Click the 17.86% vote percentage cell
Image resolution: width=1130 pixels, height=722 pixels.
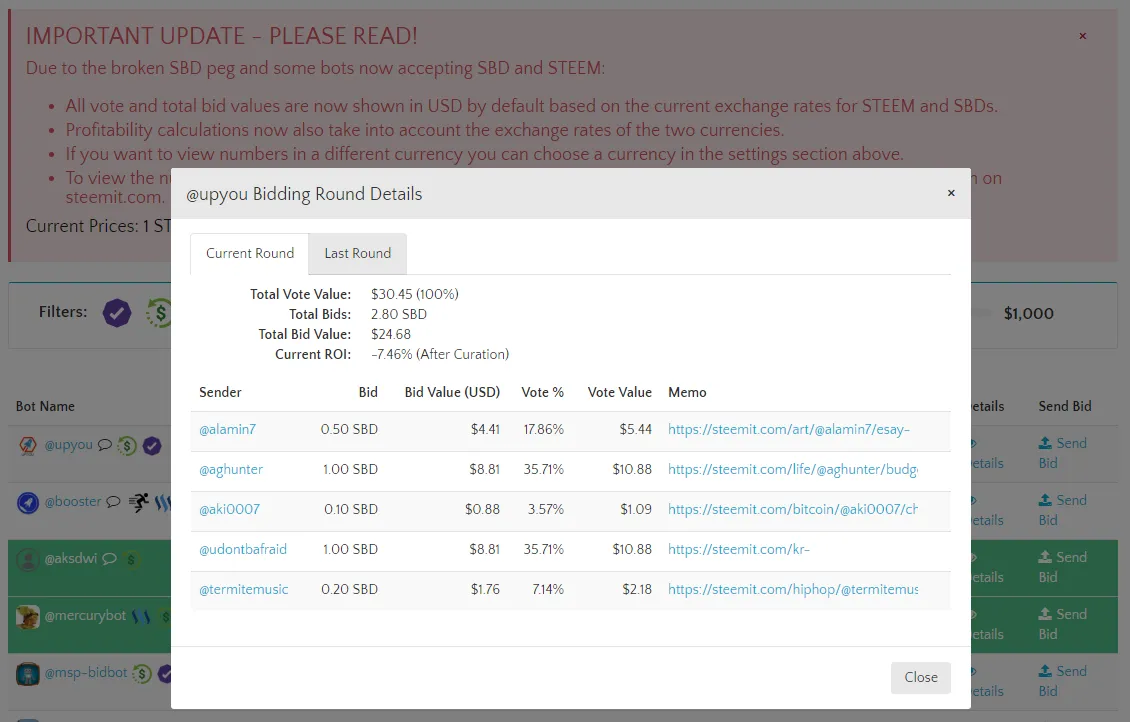click(543, 429)
